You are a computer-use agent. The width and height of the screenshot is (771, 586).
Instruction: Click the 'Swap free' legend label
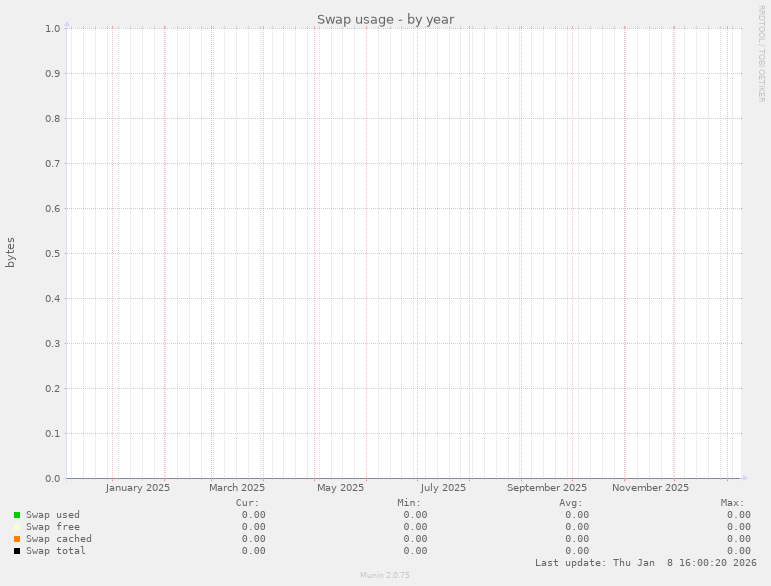coord(53,527)
